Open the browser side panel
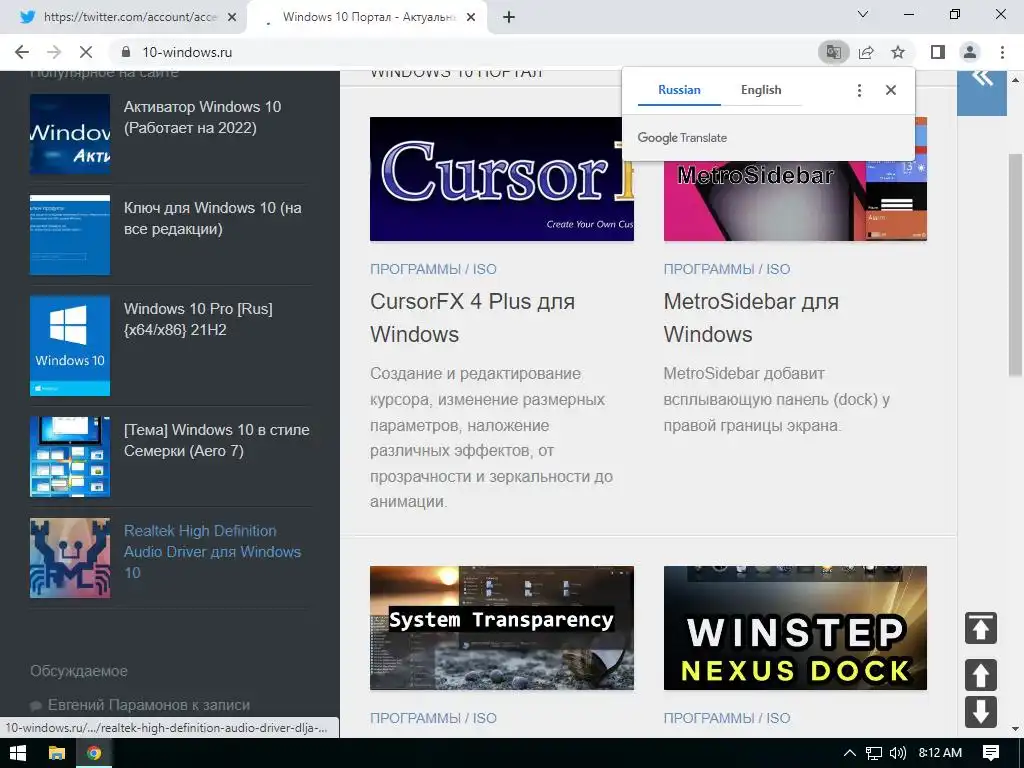This screenshot has width=1024, height=768. click(x=938, y=52)
